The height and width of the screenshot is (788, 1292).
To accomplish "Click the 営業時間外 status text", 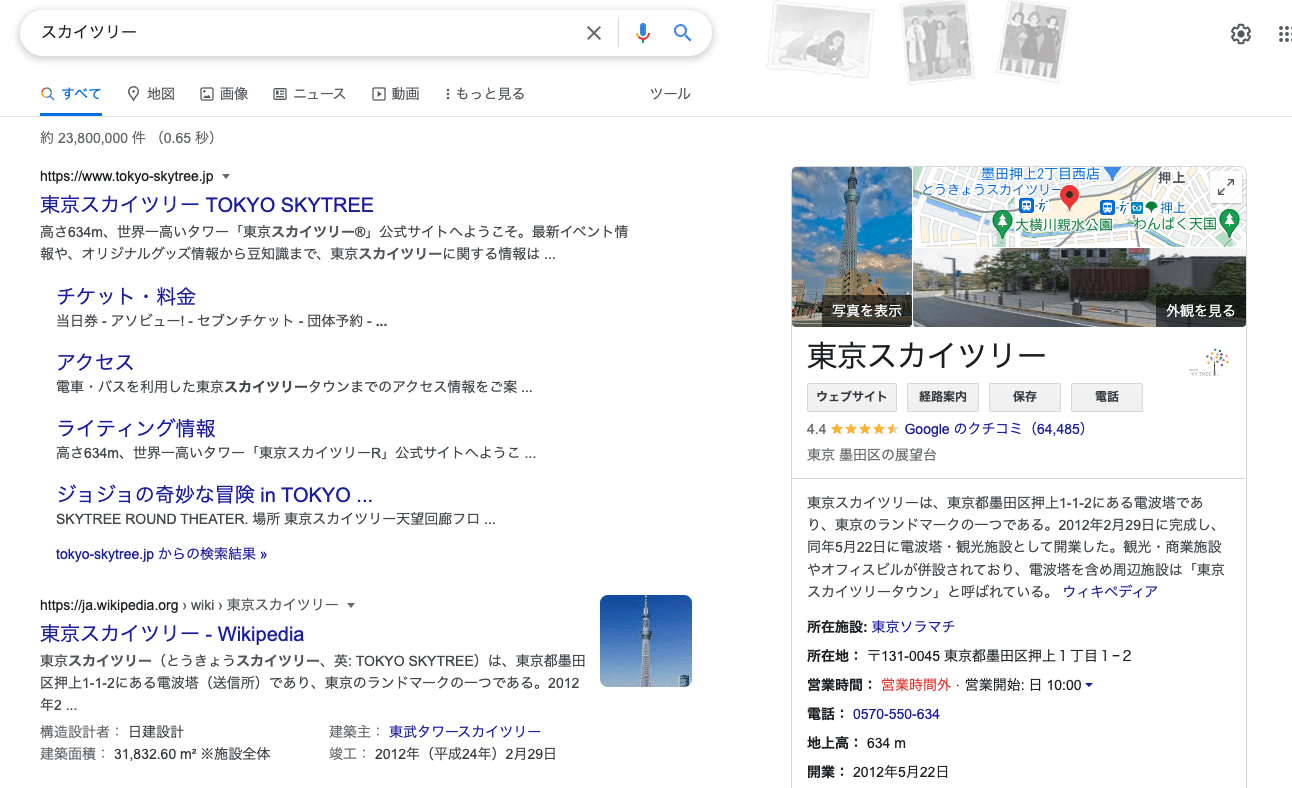I will tap(915, 685).
